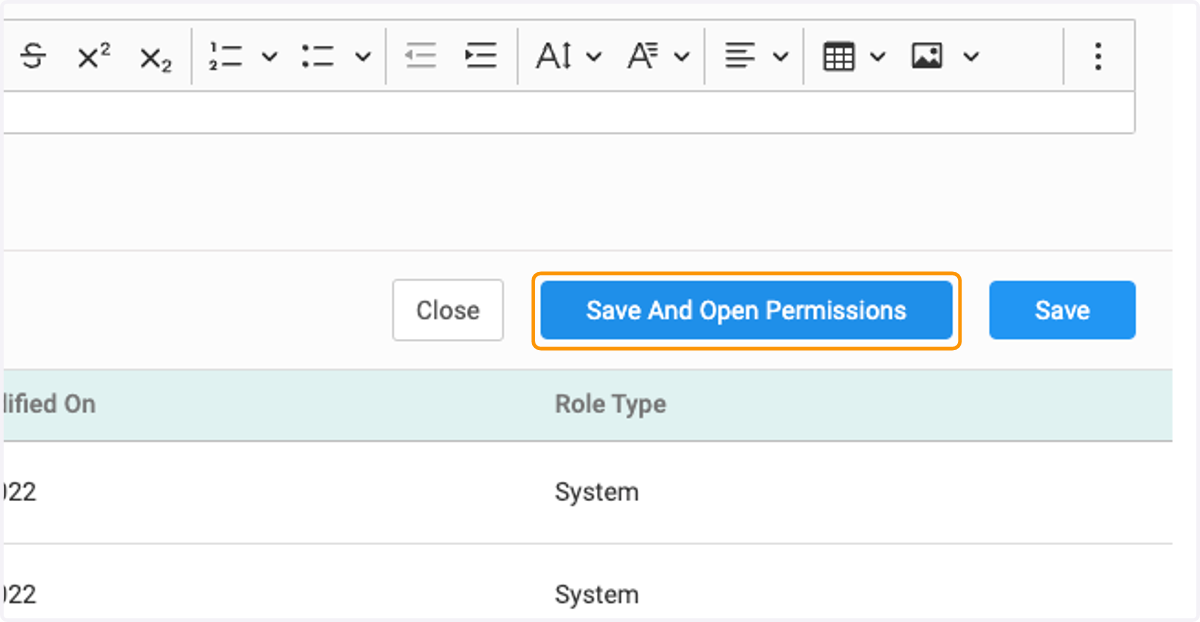This screenshot has height=622, width=1200.
Task: Insert a bulleted list
Action: [x=318, y=57]
